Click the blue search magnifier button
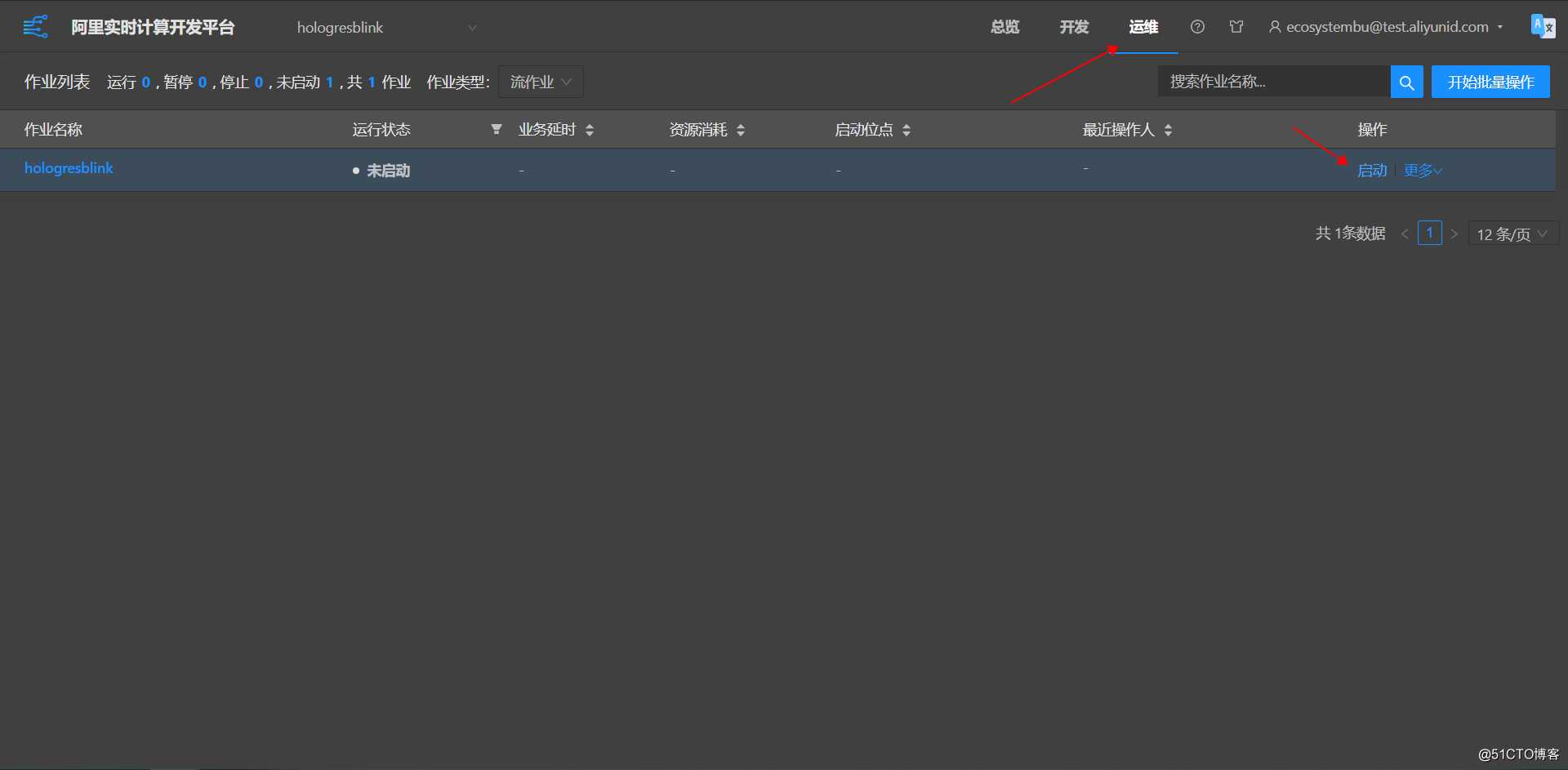The width and height of the screenshot is (1568, 770). click(1406, 82)
